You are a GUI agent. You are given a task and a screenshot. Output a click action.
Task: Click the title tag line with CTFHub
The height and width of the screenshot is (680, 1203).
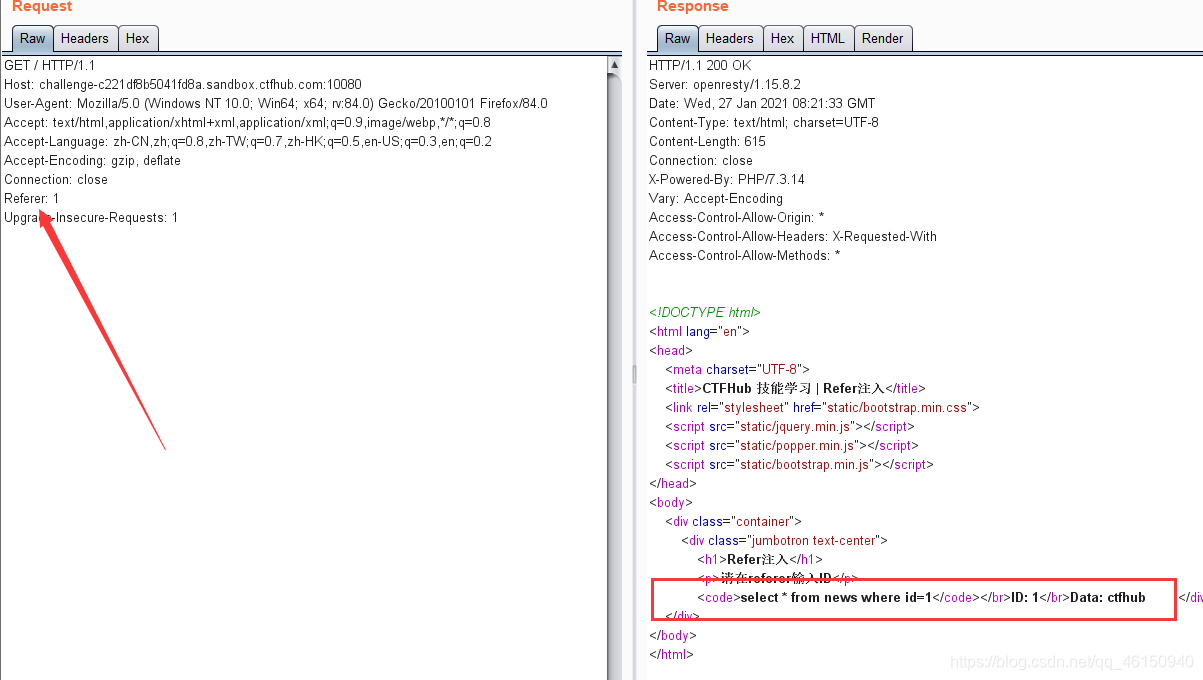tap(795, 389)
